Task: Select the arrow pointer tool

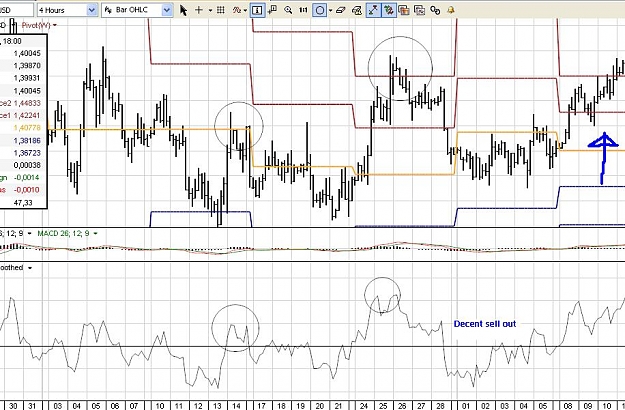Action: click(x=183, y=10)
